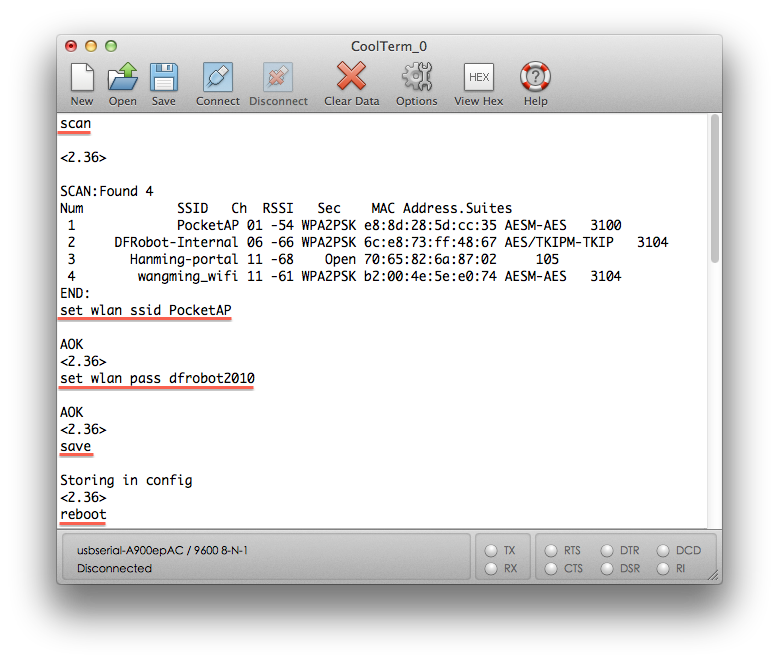Zoom window with green button
Image resolution: width=779 pixels, height=663 pixels.
[111, 46]
